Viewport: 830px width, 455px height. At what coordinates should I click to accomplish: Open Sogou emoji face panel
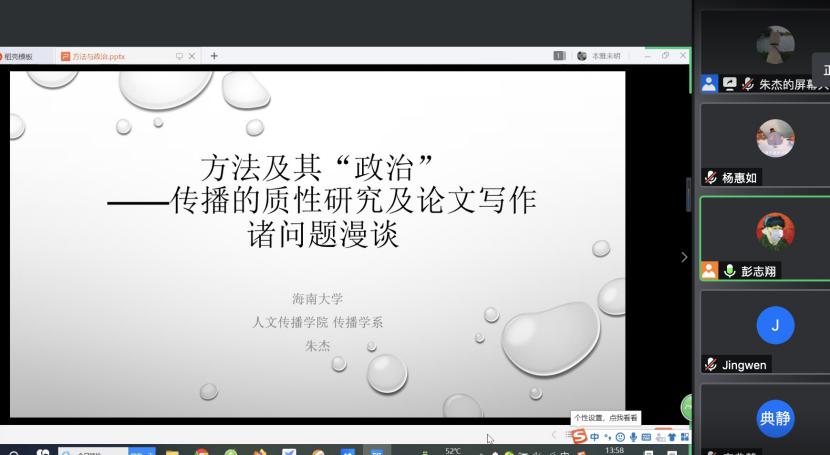tap(620, 437)
